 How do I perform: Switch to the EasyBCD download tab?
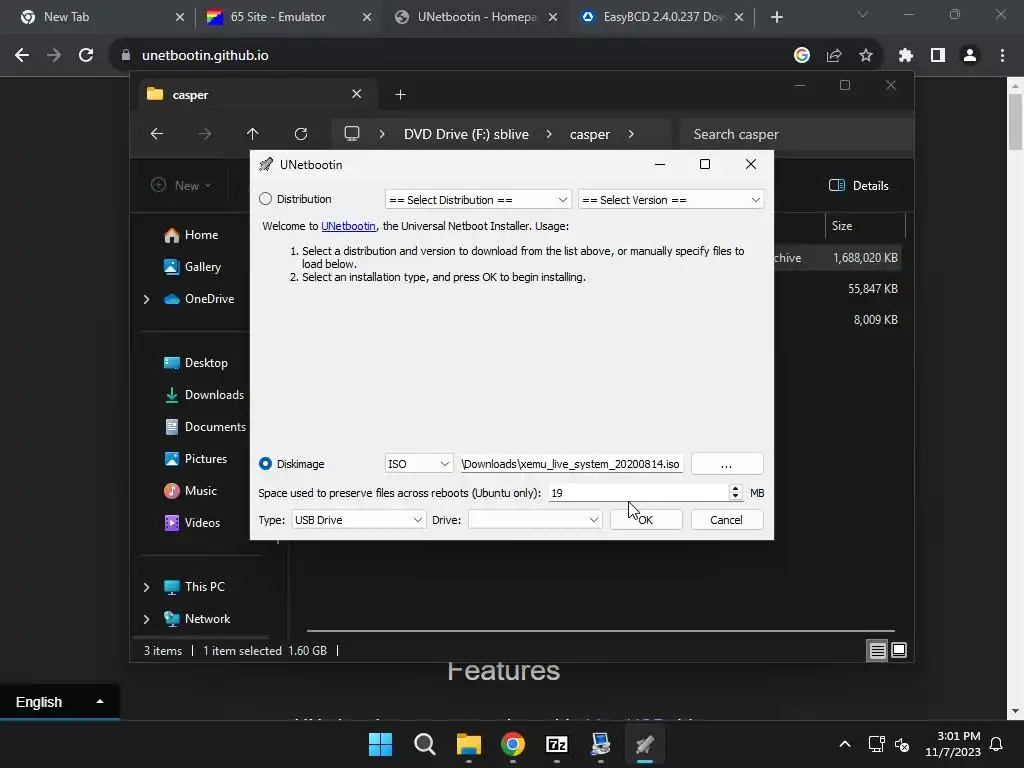660,17
